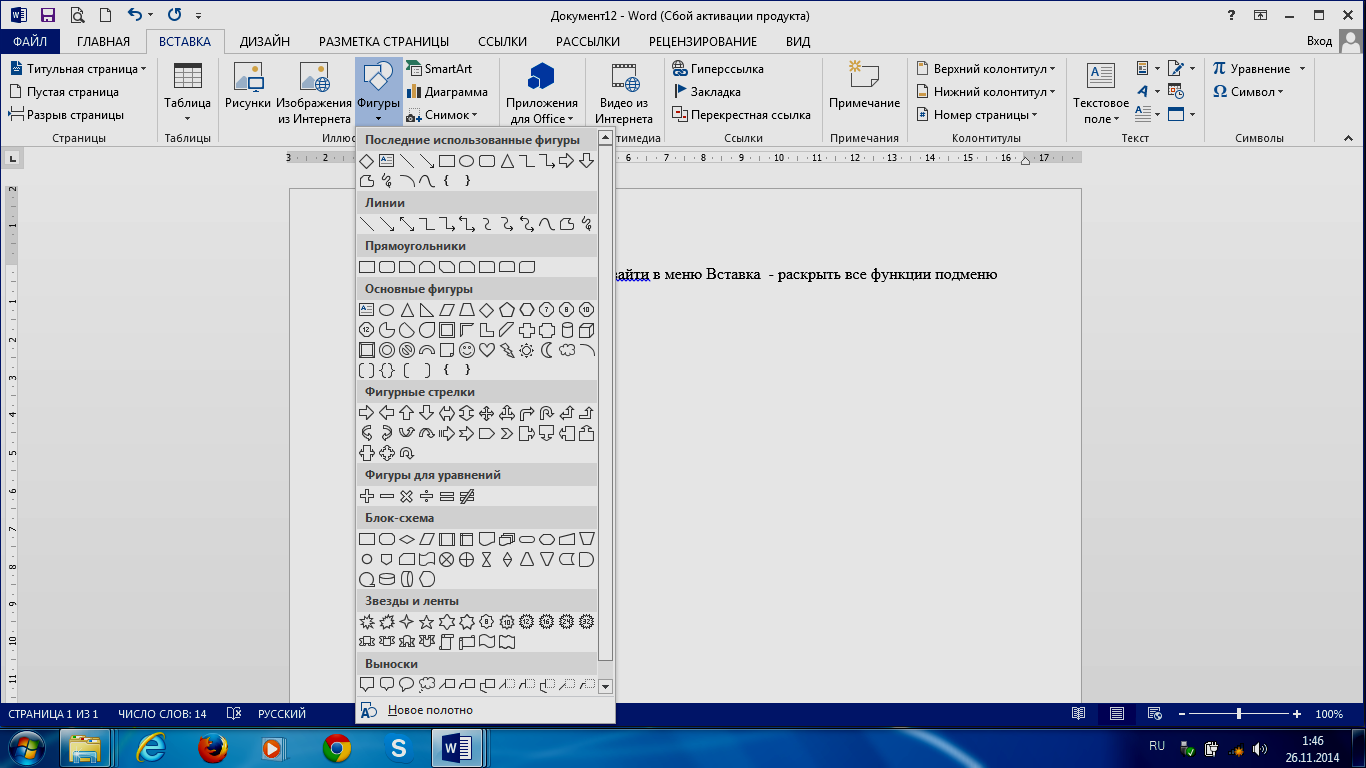Insert a SmartArt graphic
The image size is (1366, 768).
tap(438, 69)
